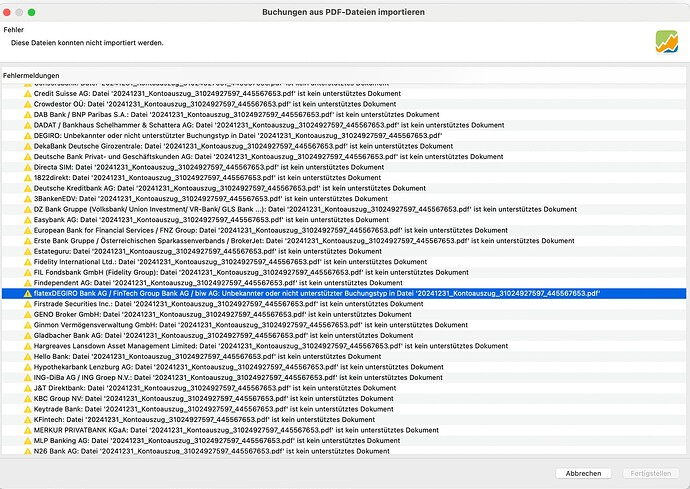This screenshot has width=690, height=489.
Task: Close the import dialog with red button
Action: 7,12
